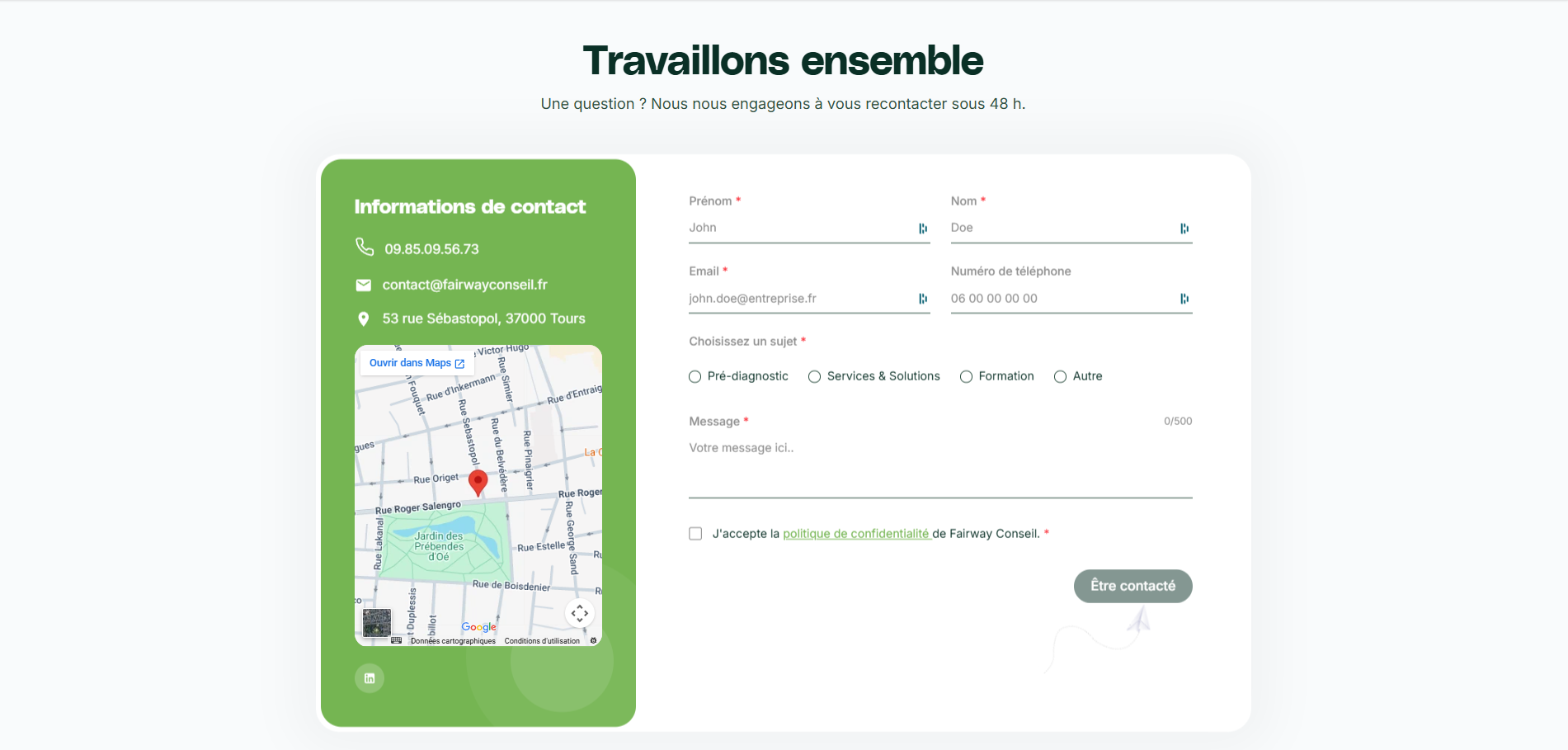This screenshot has width=1568, height=750.
Task: Click the red map marker on the map
Action: 478,483
